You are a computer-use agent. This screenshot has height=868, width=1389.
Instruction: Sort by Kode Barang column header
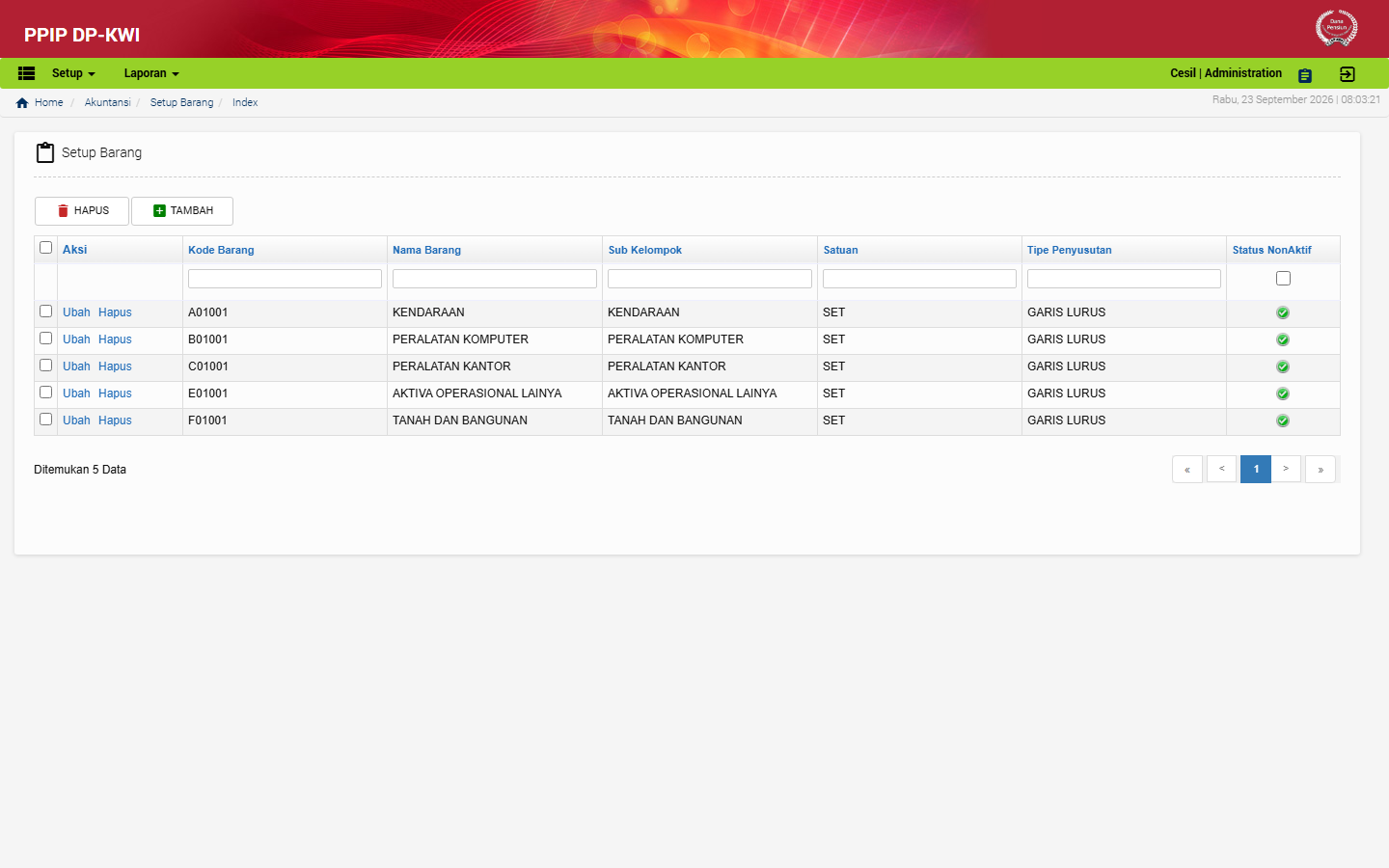pyautogui.click(x=221, y=250)
